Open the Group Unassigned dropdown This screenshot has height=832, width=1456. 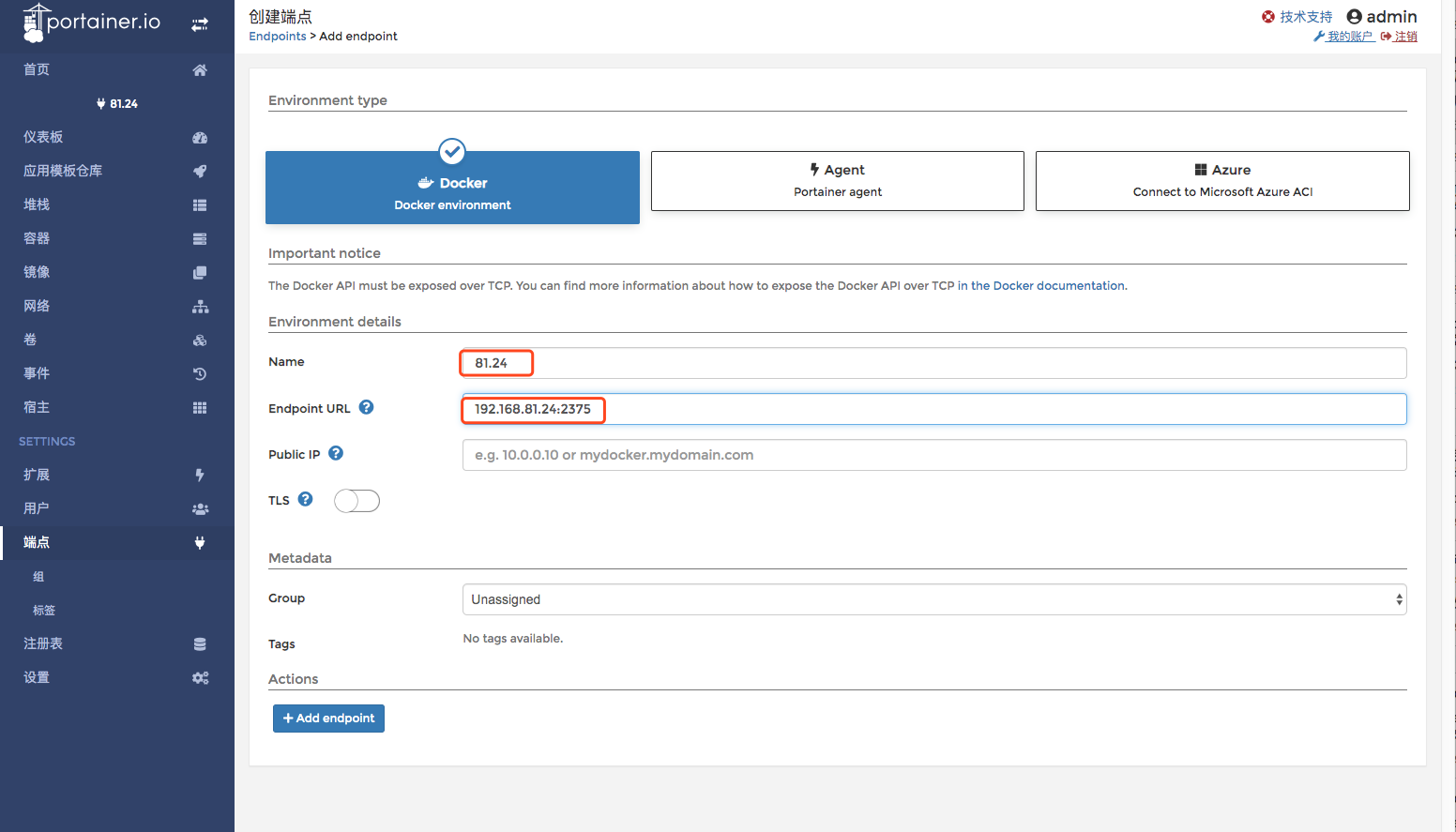(x=933, y=599)
